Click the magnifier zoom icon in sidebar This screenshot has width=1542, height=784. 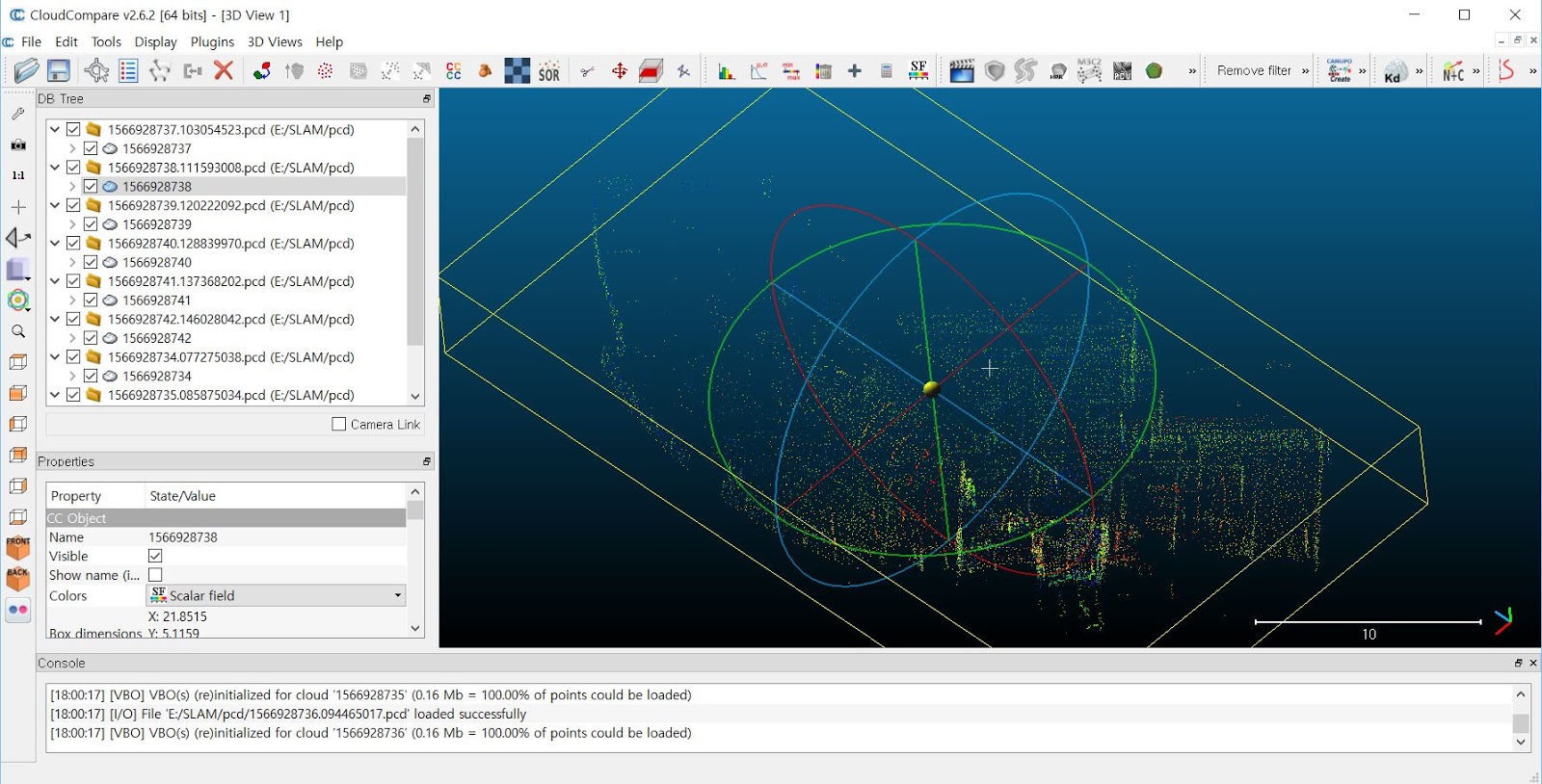pyautogui.click(x=18, y=331)
